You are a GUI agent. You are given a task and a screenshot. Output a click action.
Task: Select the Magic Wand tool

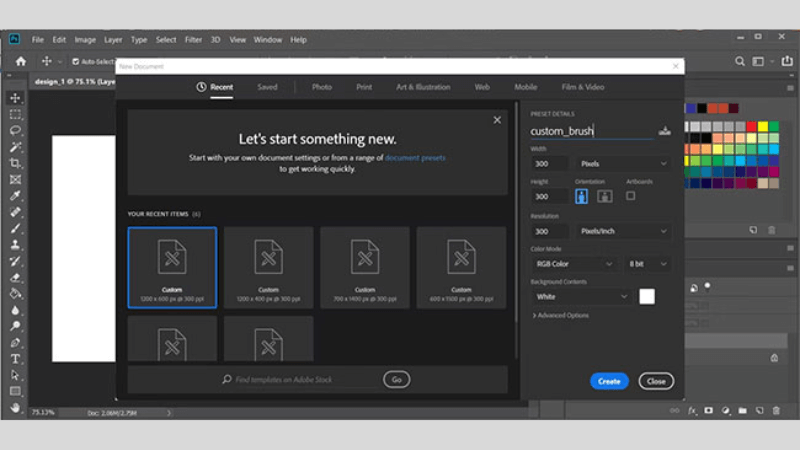15,147
